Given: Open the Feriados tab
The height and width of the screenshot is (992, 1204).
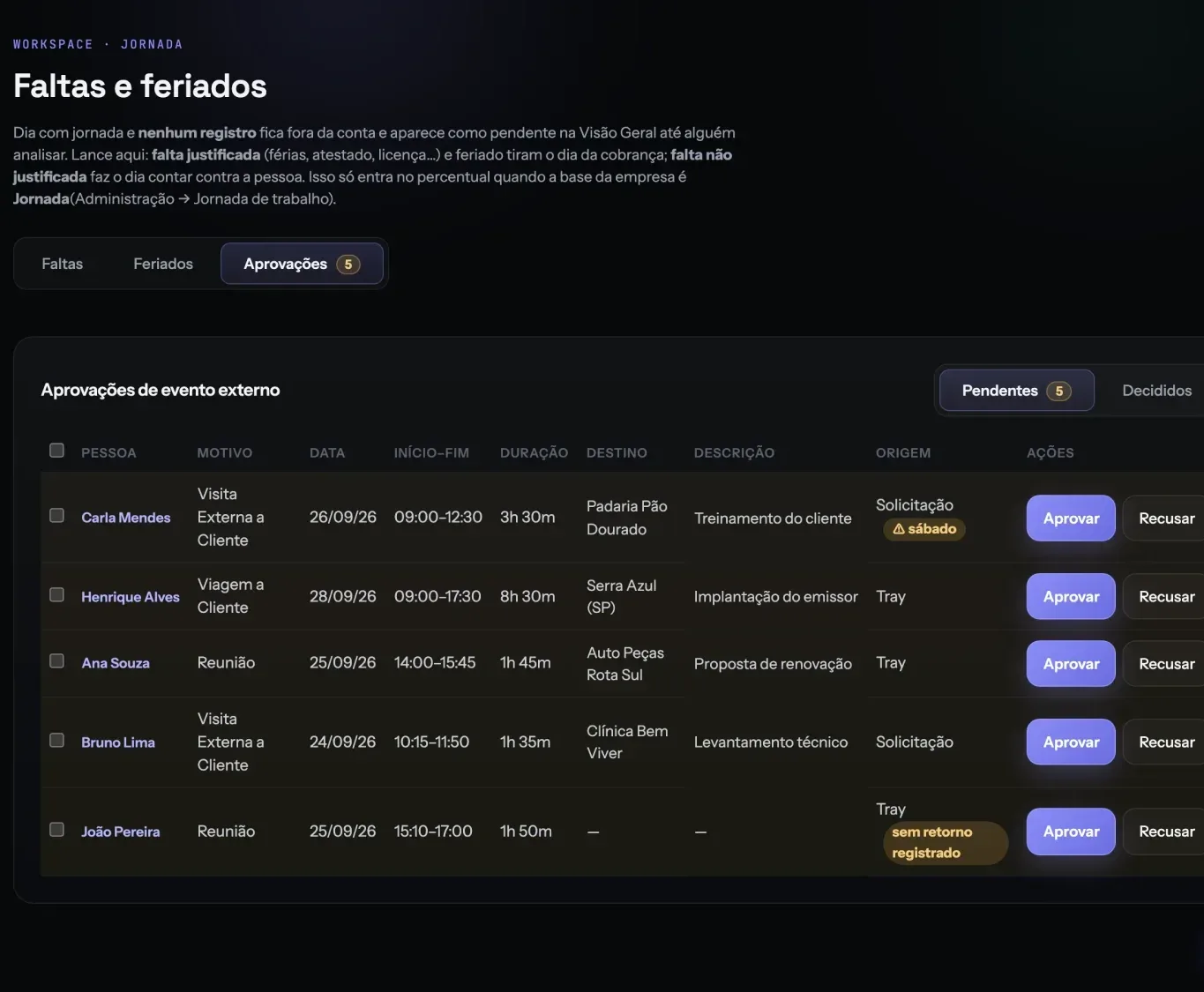Looking at the screenshot, I should (163, 264).
